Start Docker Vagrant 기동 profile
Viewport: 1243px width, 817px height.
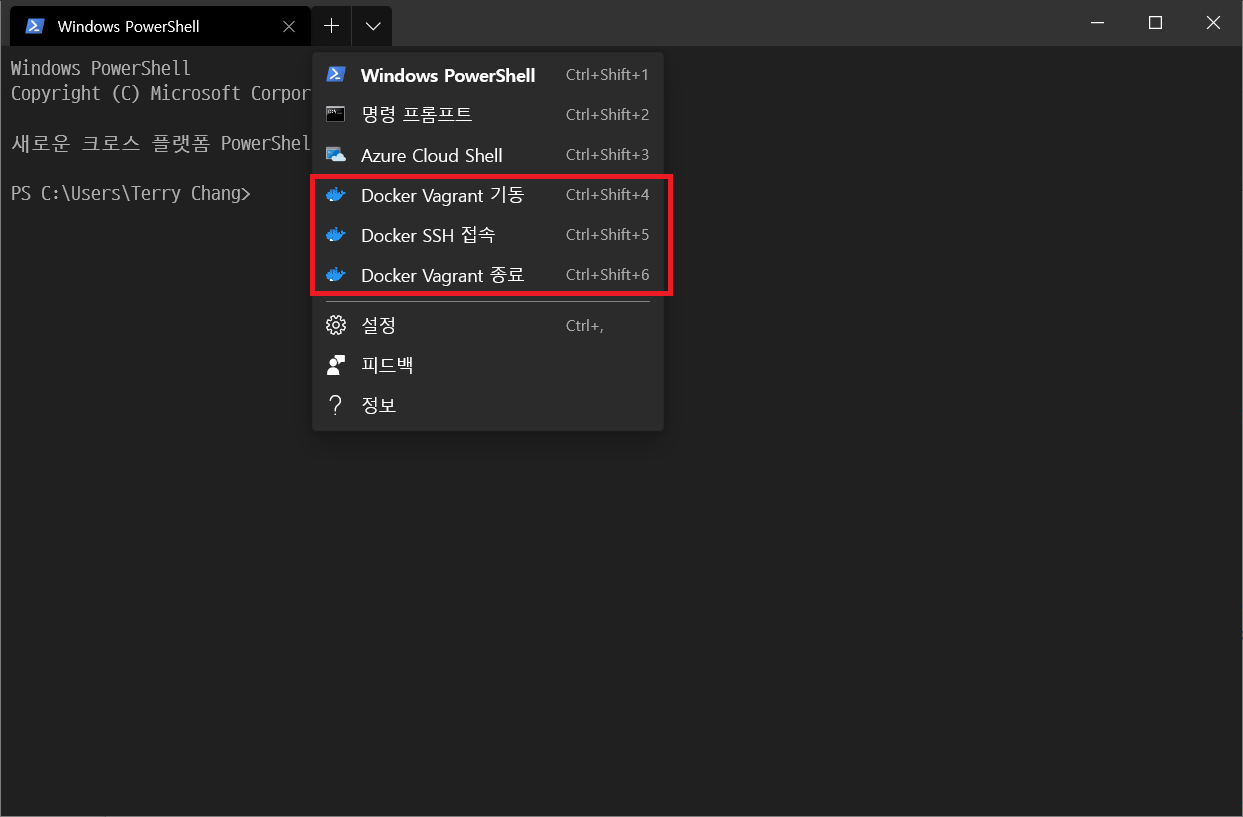488,195
